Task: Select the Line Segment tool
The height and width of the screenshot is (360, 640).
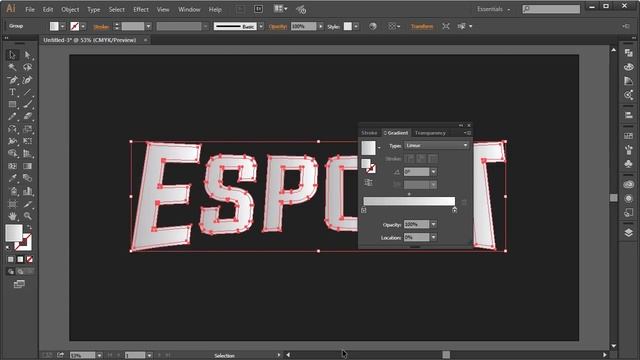Action: 27,92
